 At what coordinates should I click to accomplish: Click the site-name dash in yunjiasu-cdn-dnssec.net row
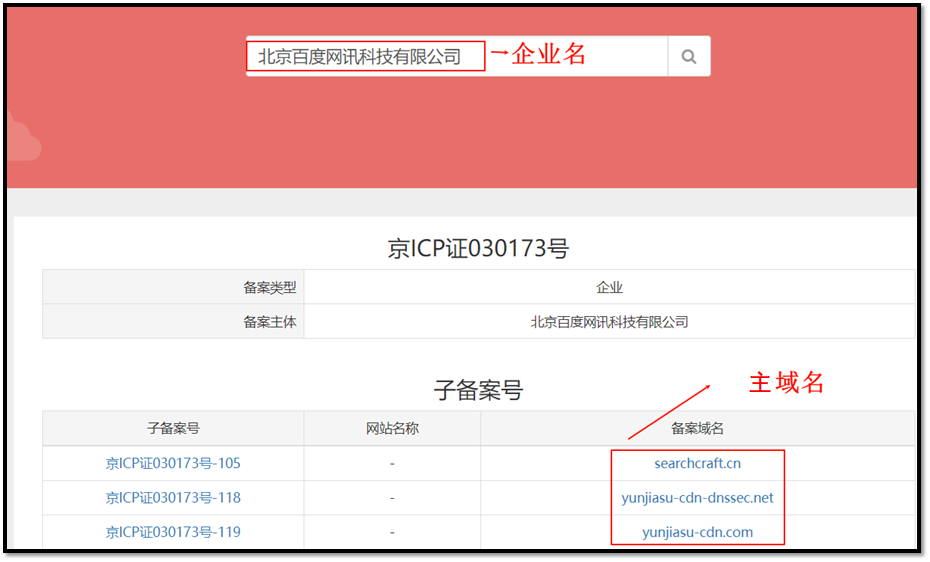[392, 498]
